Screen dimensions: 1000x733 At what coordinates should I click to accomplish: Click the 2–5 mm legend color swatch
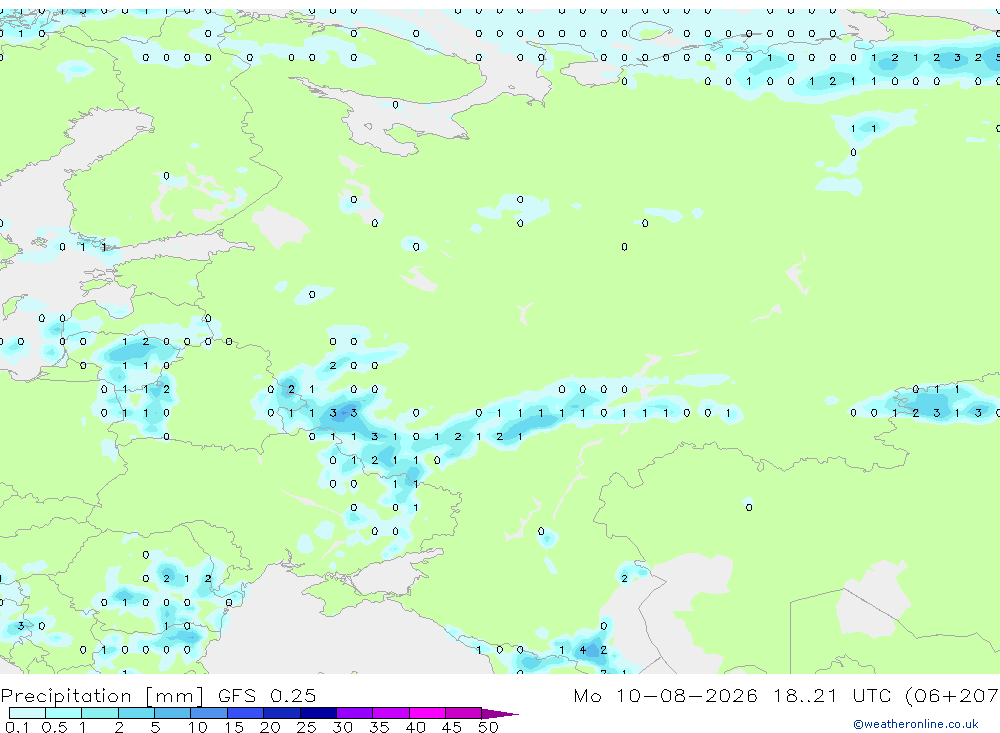pos(136,713)
